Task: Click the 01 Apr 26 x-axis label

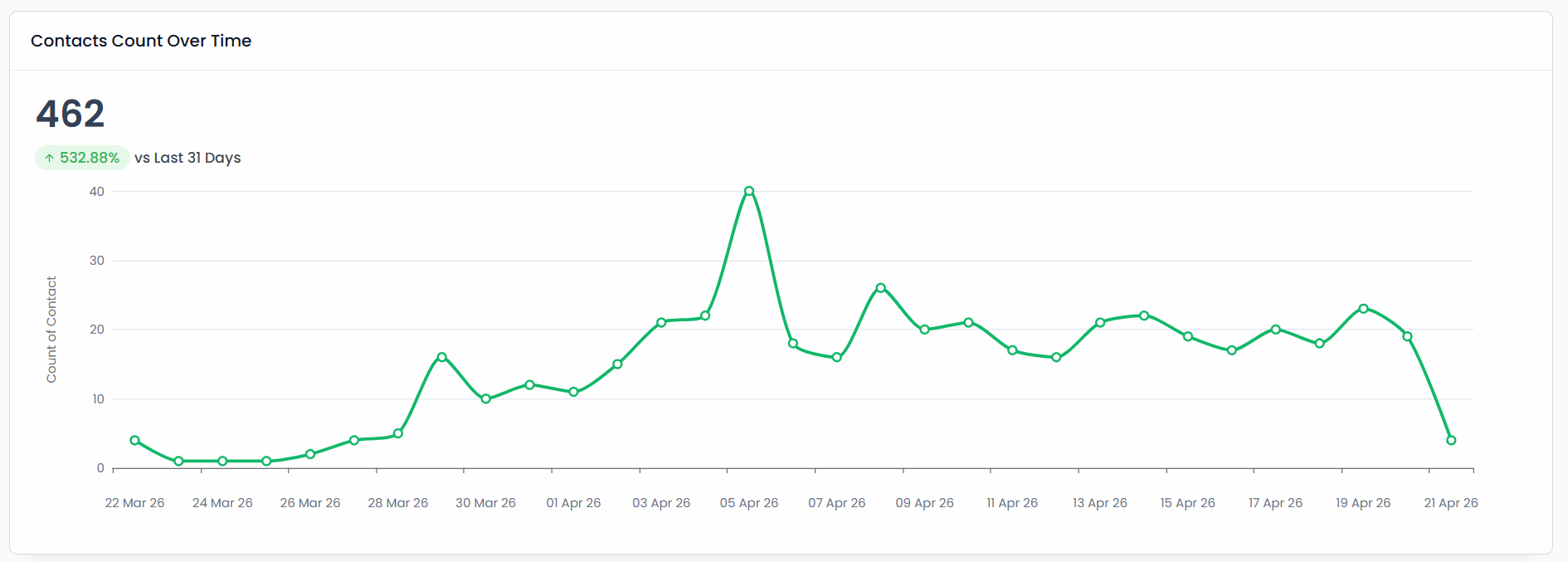Action: point(573,503)
